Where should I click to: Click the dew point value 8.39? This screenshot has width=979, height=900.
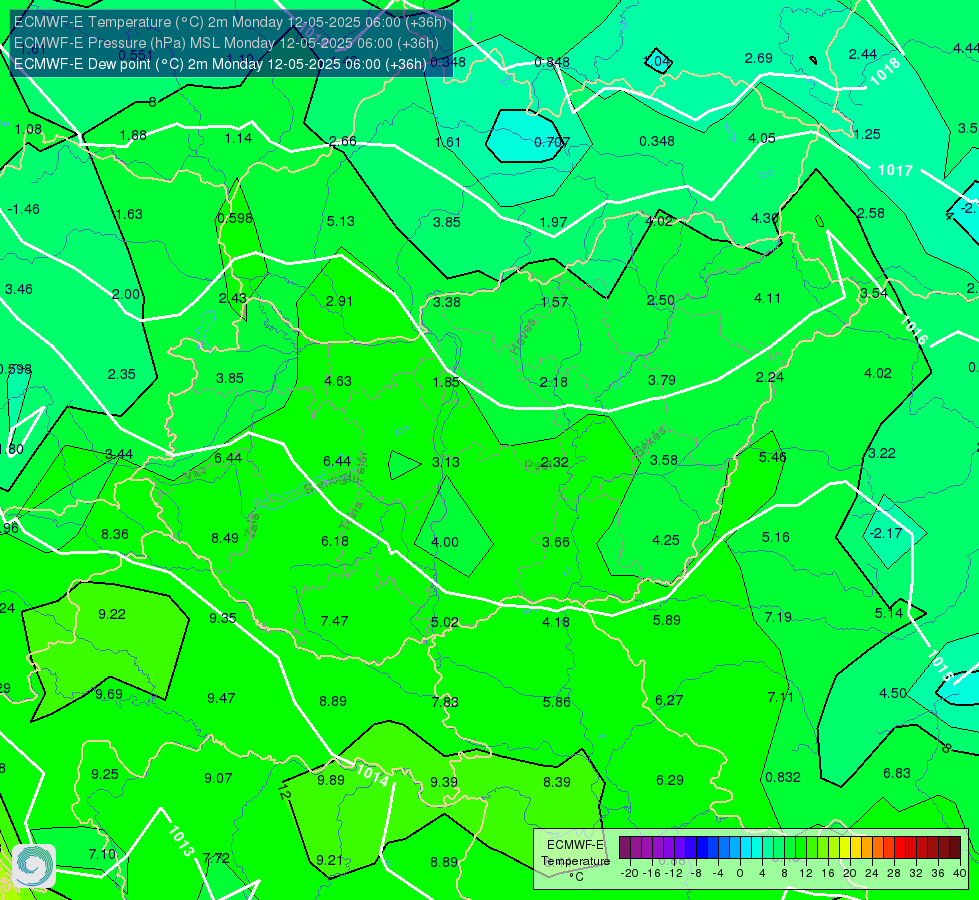pyautogui.click(x=556, y=783)
